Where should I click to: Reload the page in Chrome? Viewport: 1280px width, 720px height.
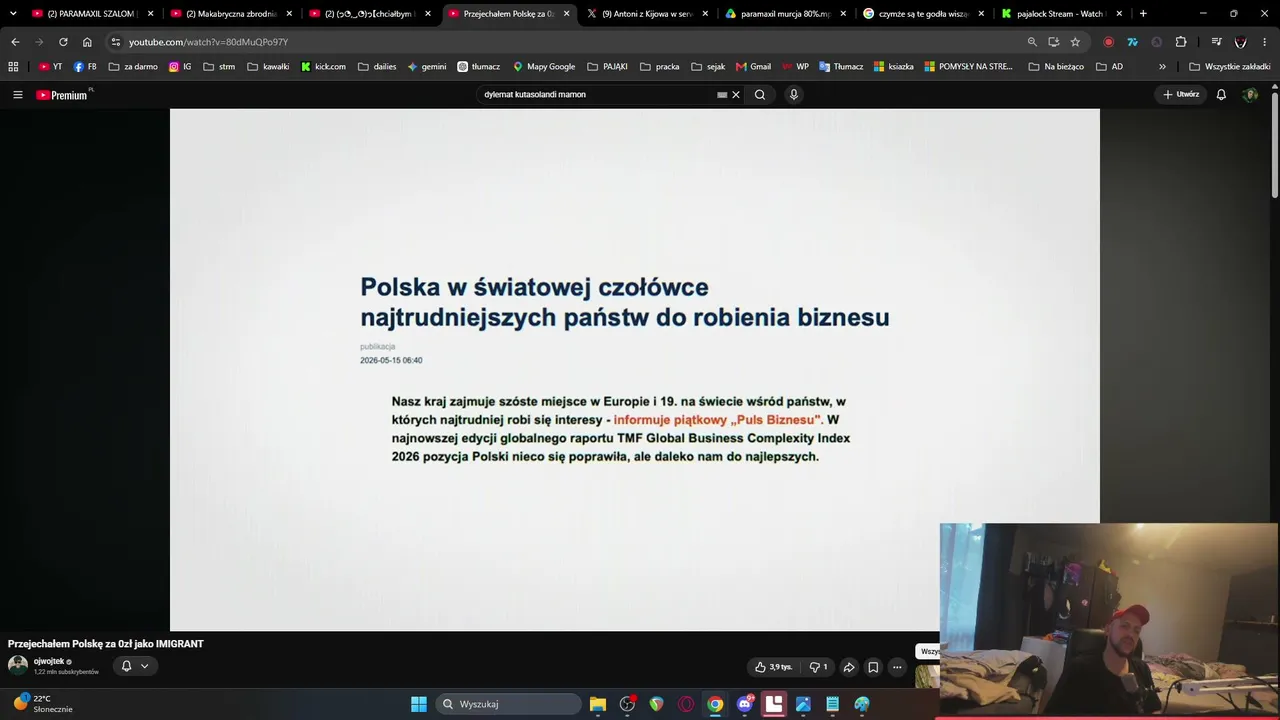pyautogui.click(x=63, y=42)
